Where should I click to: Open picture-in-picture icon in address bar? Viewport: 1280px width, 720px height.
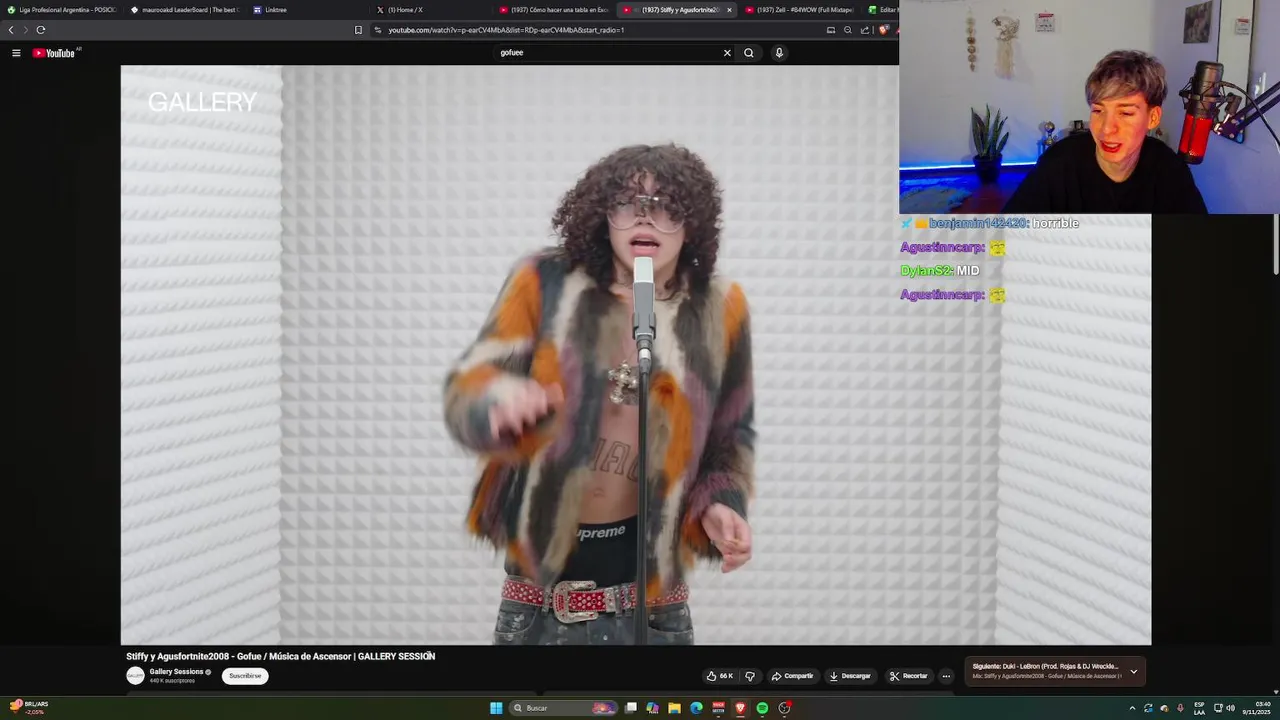(x=830, y=30)
